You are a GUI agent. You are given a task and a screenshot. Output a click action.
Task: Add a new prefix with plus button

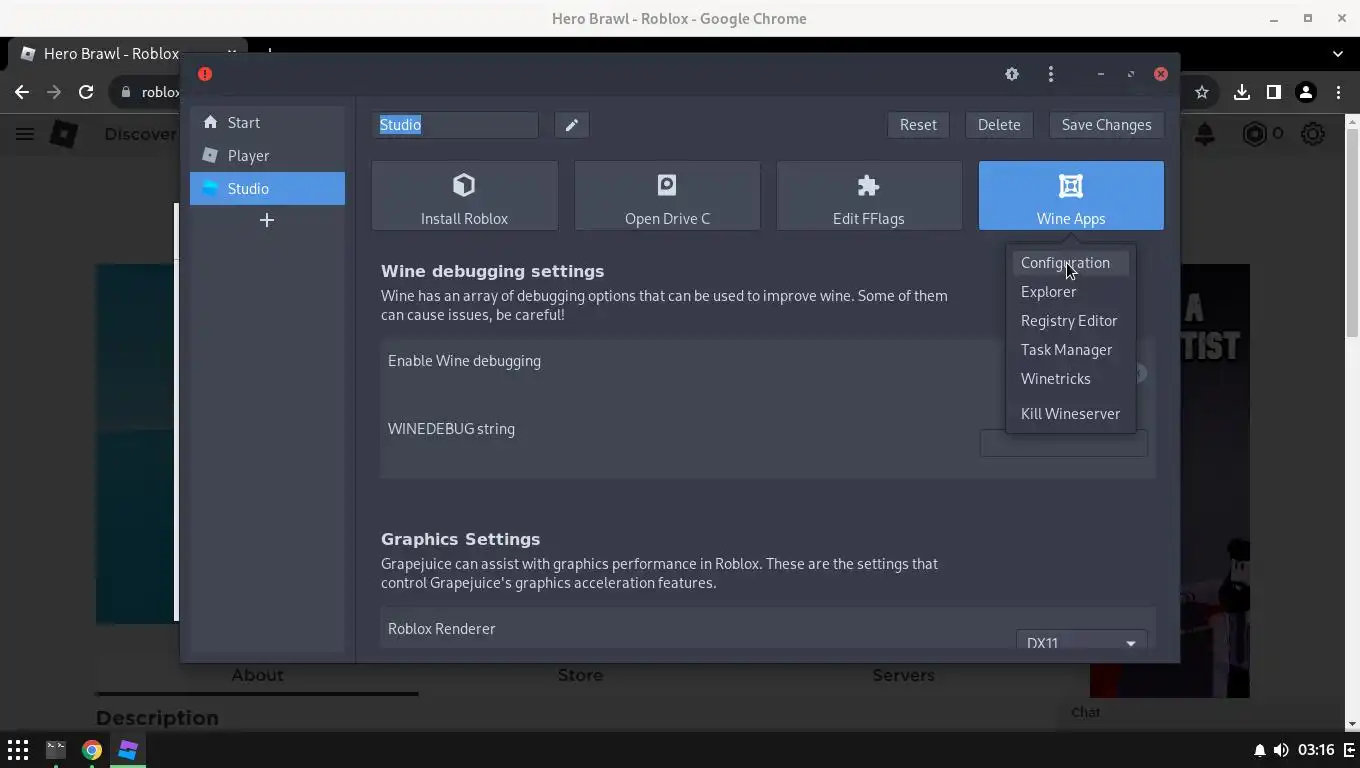(267, 220)
